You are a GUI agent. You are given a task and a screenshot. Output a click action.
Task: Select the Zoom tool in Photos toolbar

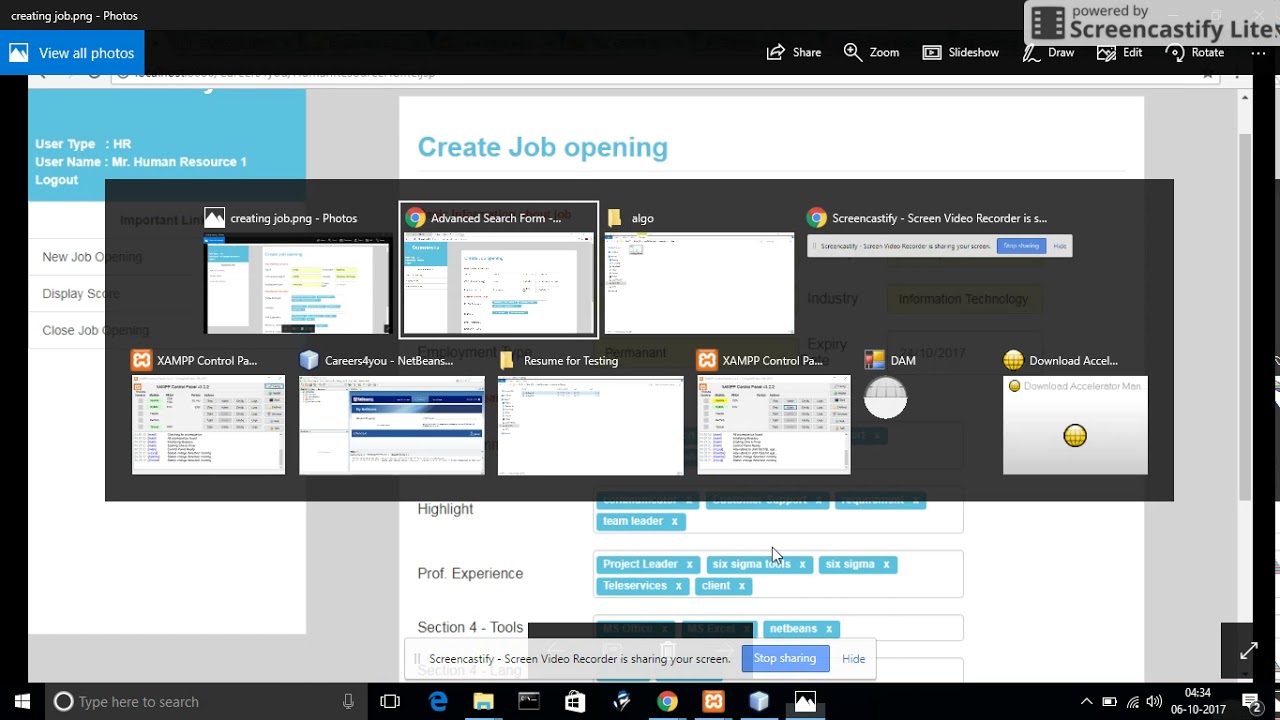pyautogui.click(x=871, y=52)
